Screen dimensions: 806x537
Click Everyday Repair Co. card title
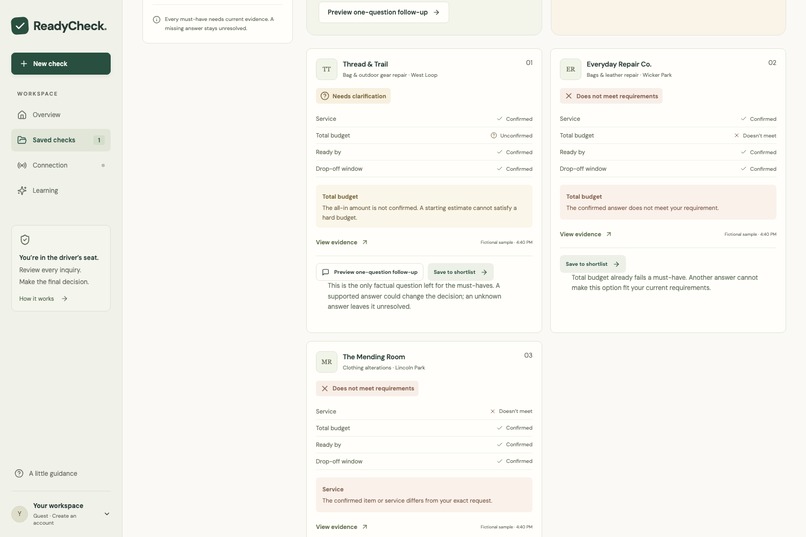click(x=619, y=64)
